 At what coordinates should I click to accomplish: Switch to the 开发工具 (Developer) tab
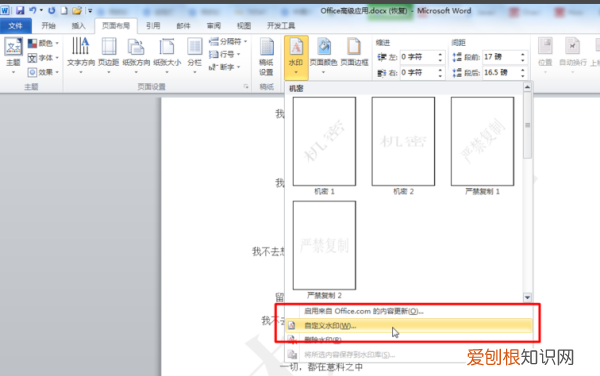(281, 26)
